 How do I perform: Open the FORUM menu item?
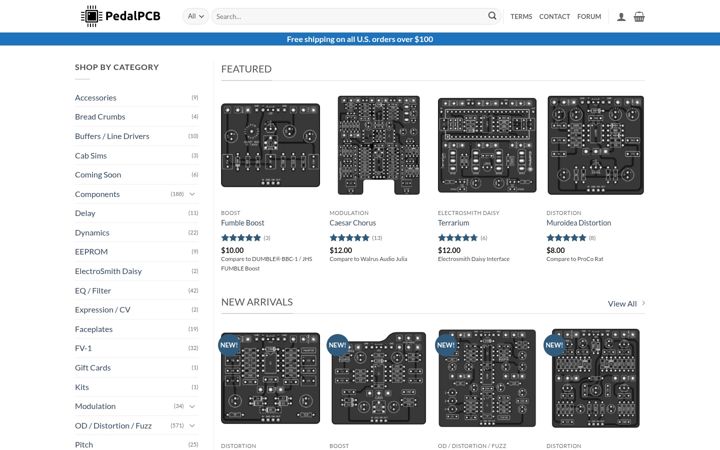pyautogui.click(x=589, y=17)
